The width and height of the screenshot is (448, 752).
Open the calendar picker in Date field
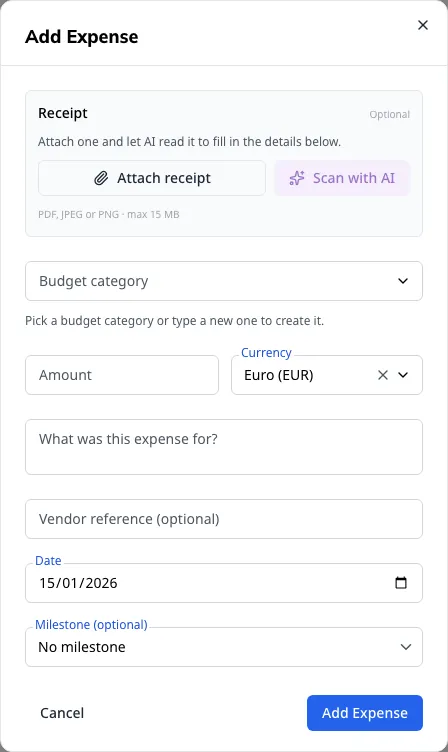click(x=401, y=583)
